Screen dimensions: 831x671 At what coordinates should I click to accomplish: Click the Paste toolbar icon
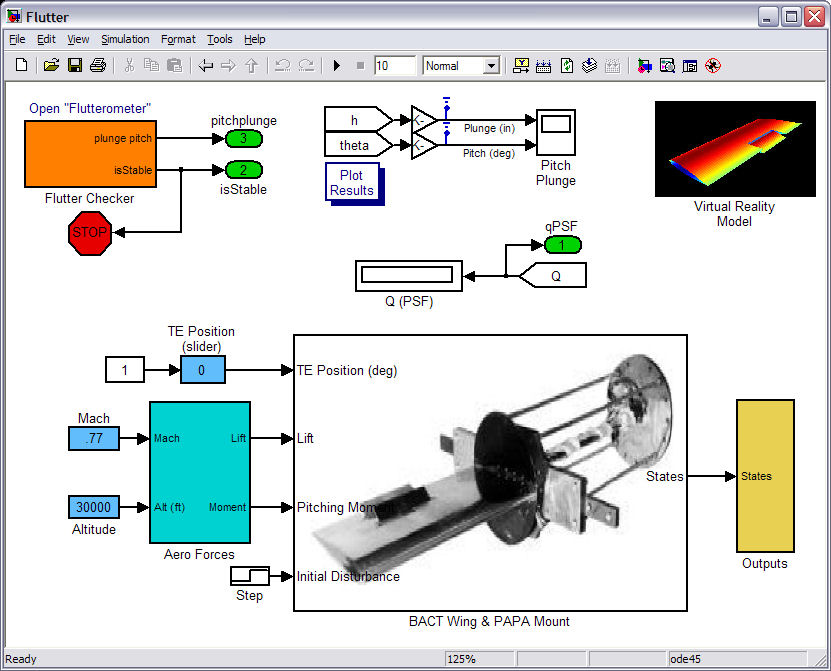pos(174,66)
